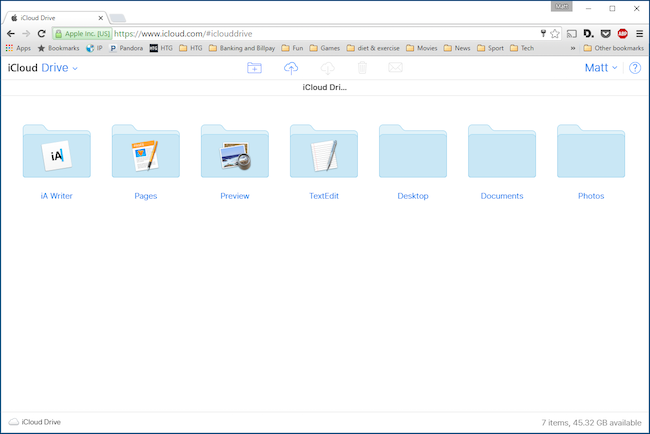Click the Cast extension icon
This screenshot has height=434, width=650.
pos(572,34)
